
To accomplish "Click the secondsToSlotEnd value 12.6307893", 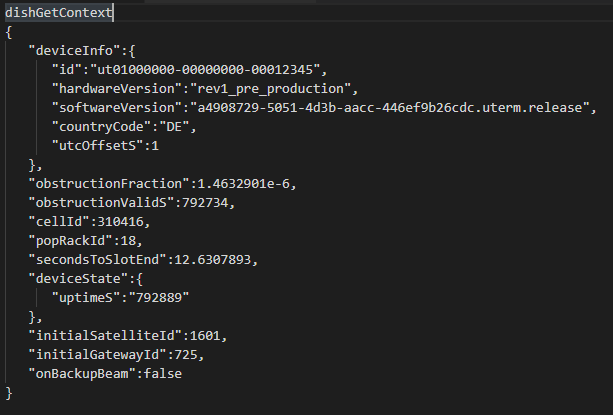I will (213, 260).
